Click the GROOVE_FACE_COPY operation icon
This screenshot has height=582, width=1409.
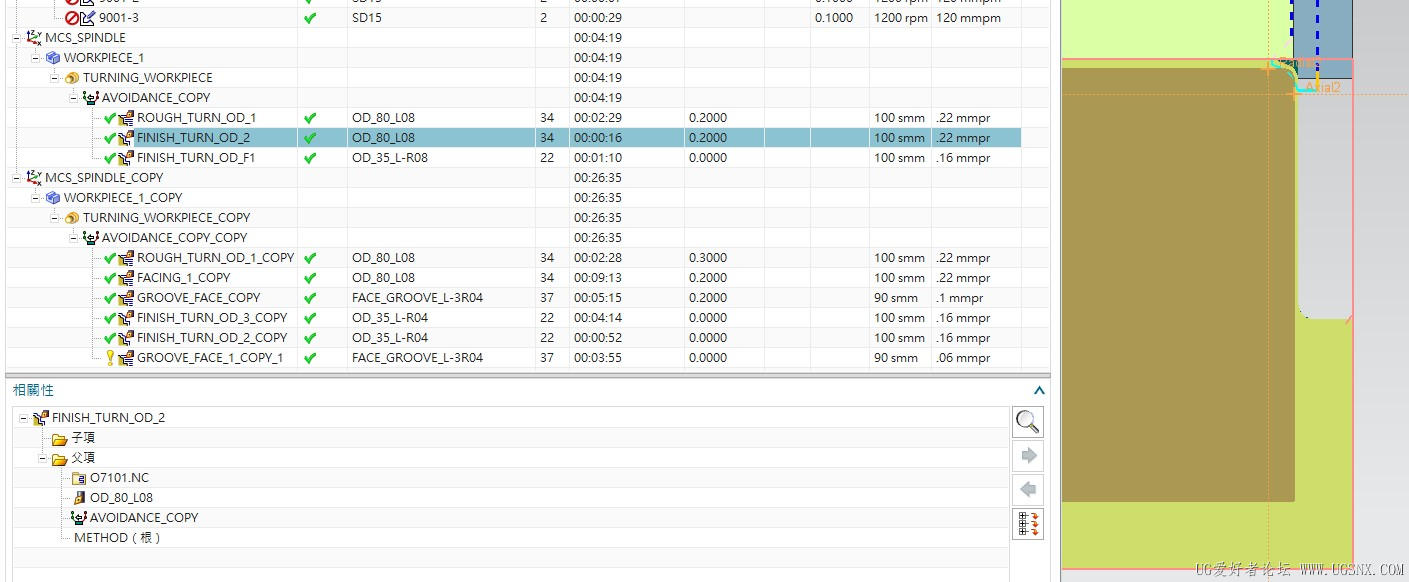click(x=126, y=297)
